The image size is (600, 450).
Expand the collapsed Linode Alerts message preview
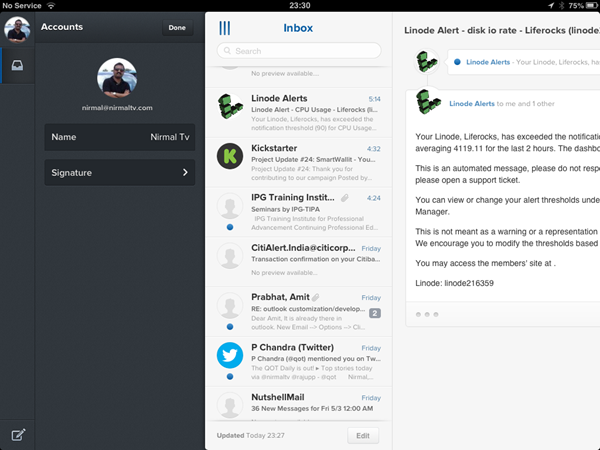(523, 62)
